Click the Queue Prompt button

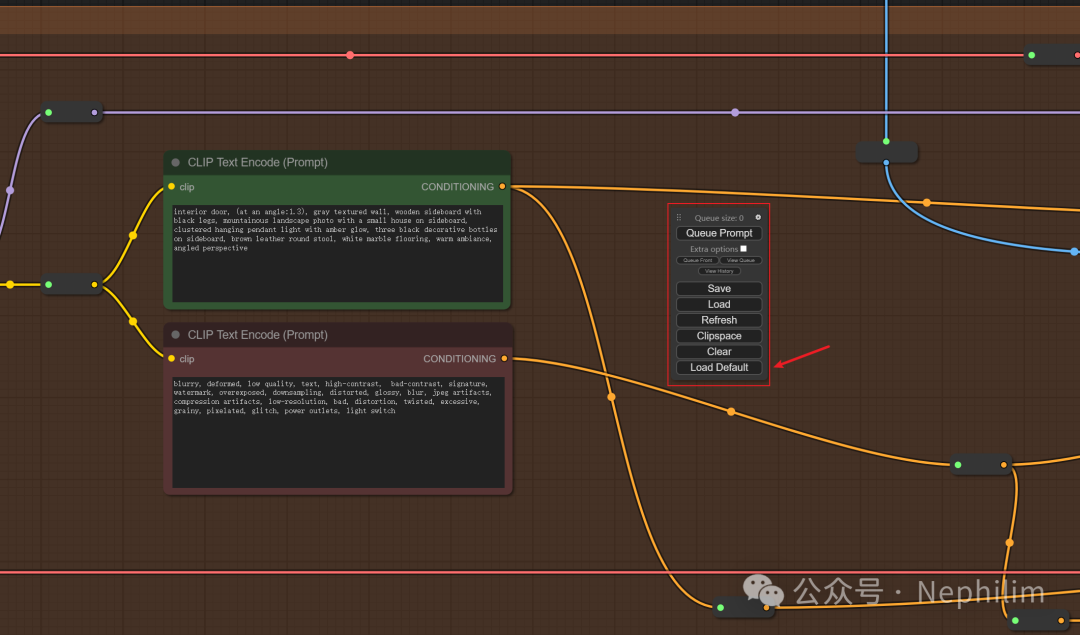pyautogui.click(x=718, y=233)
